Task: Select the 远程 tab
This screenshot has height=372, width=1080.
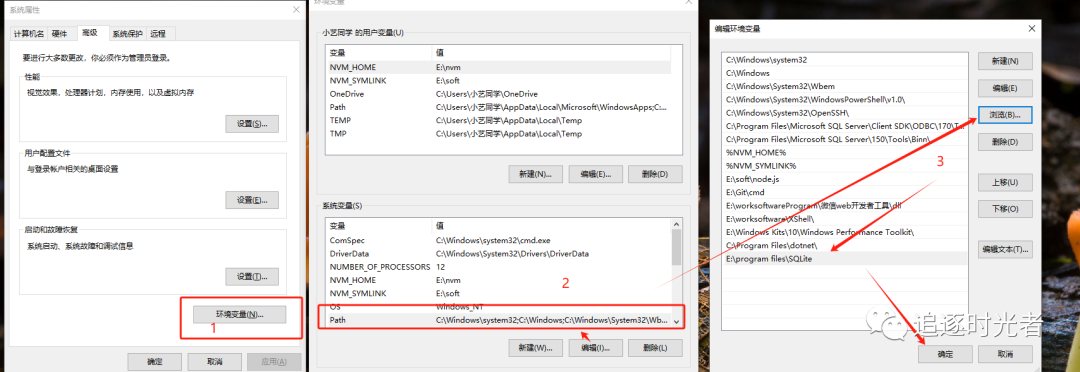Action: coord(158,34)
